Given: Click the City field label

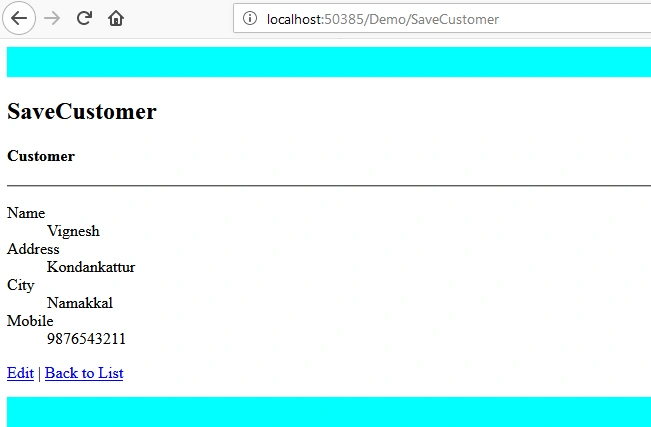Looking at the screenshot, I should tap(21, 285).
